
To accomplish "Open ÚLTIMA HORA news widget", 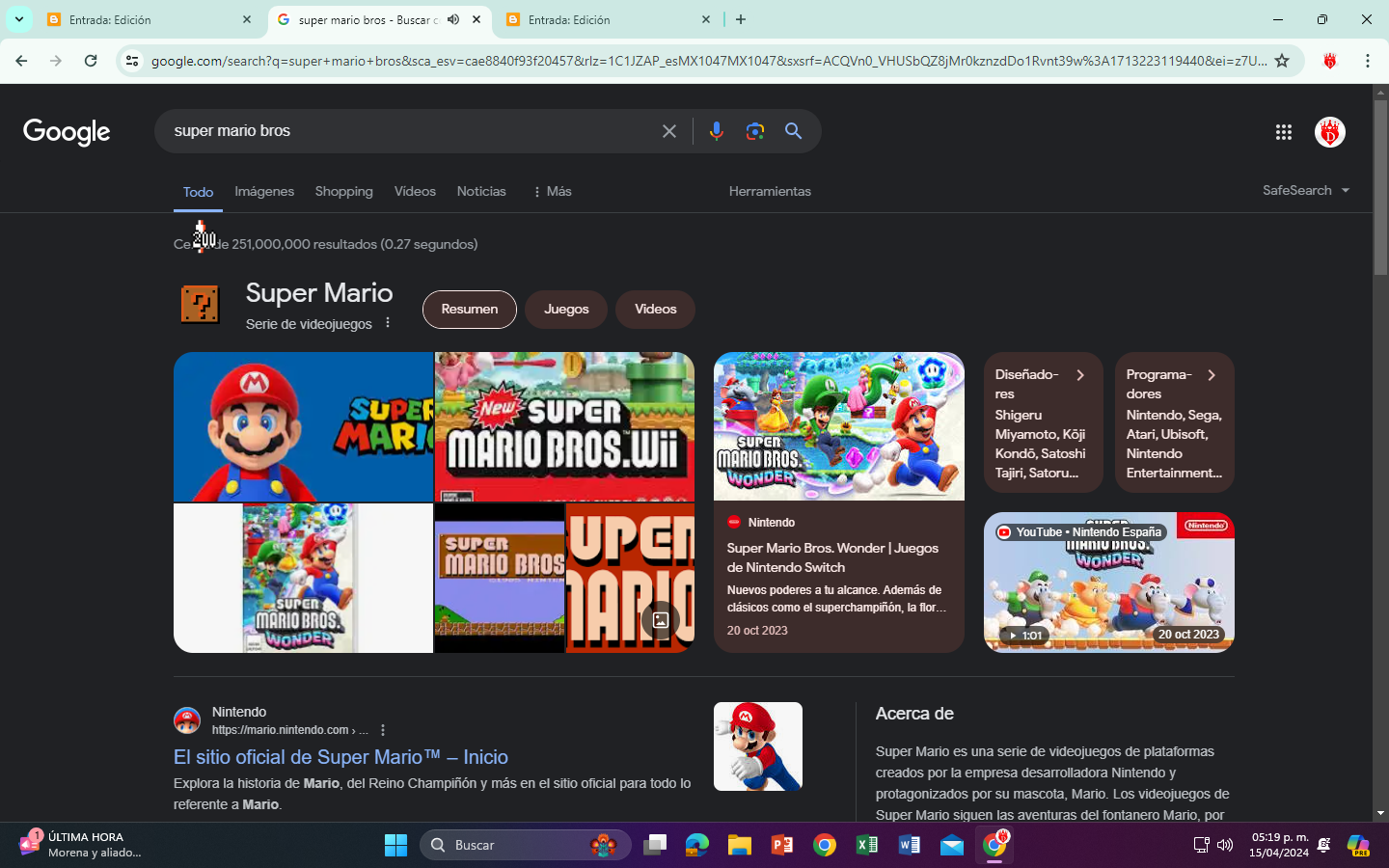I will click(x=81, y=845).
